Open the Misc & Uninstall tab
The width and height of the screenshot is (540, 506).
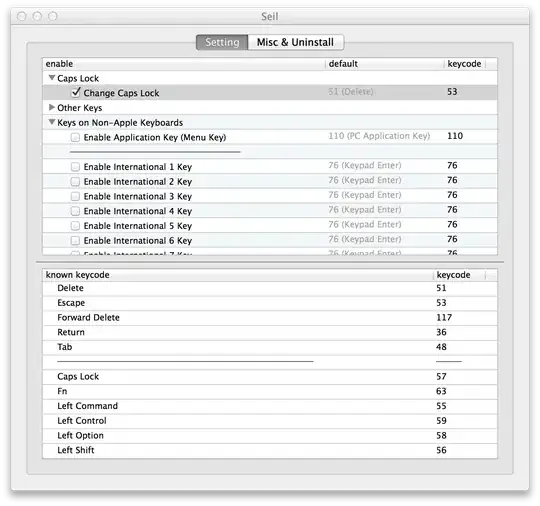tap(295, 42)
